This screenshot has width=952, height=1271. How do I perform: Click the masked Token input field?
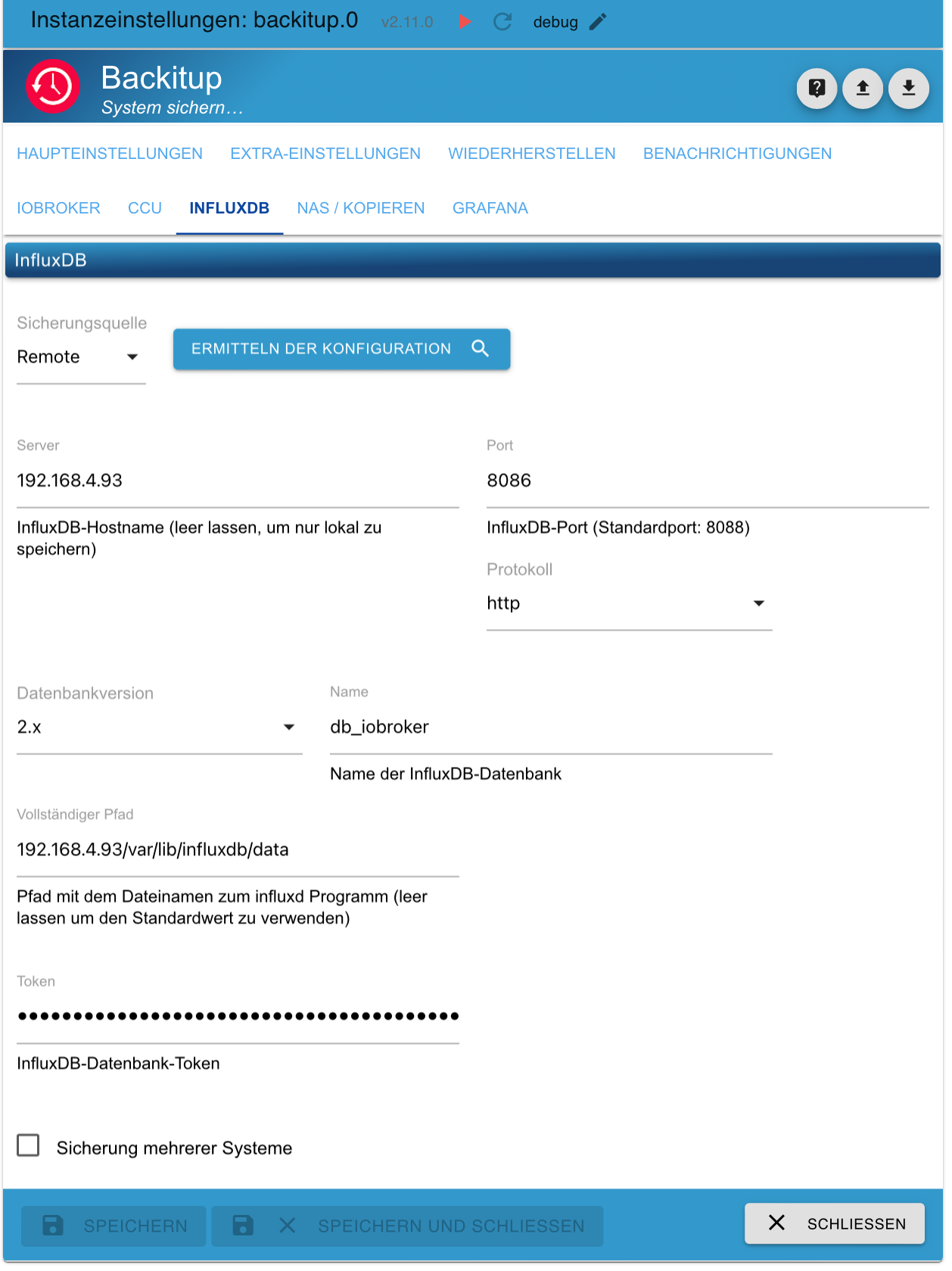[x=238, y=1017]
